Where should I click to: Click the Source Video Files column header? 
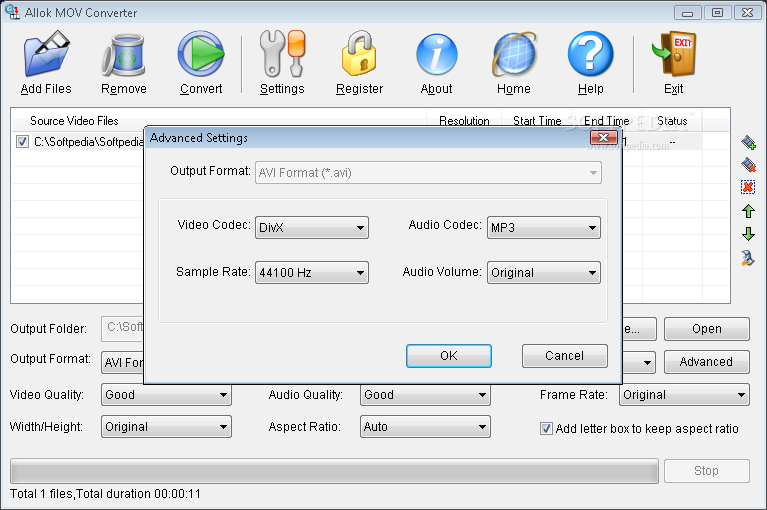click(x=219, y=120)
